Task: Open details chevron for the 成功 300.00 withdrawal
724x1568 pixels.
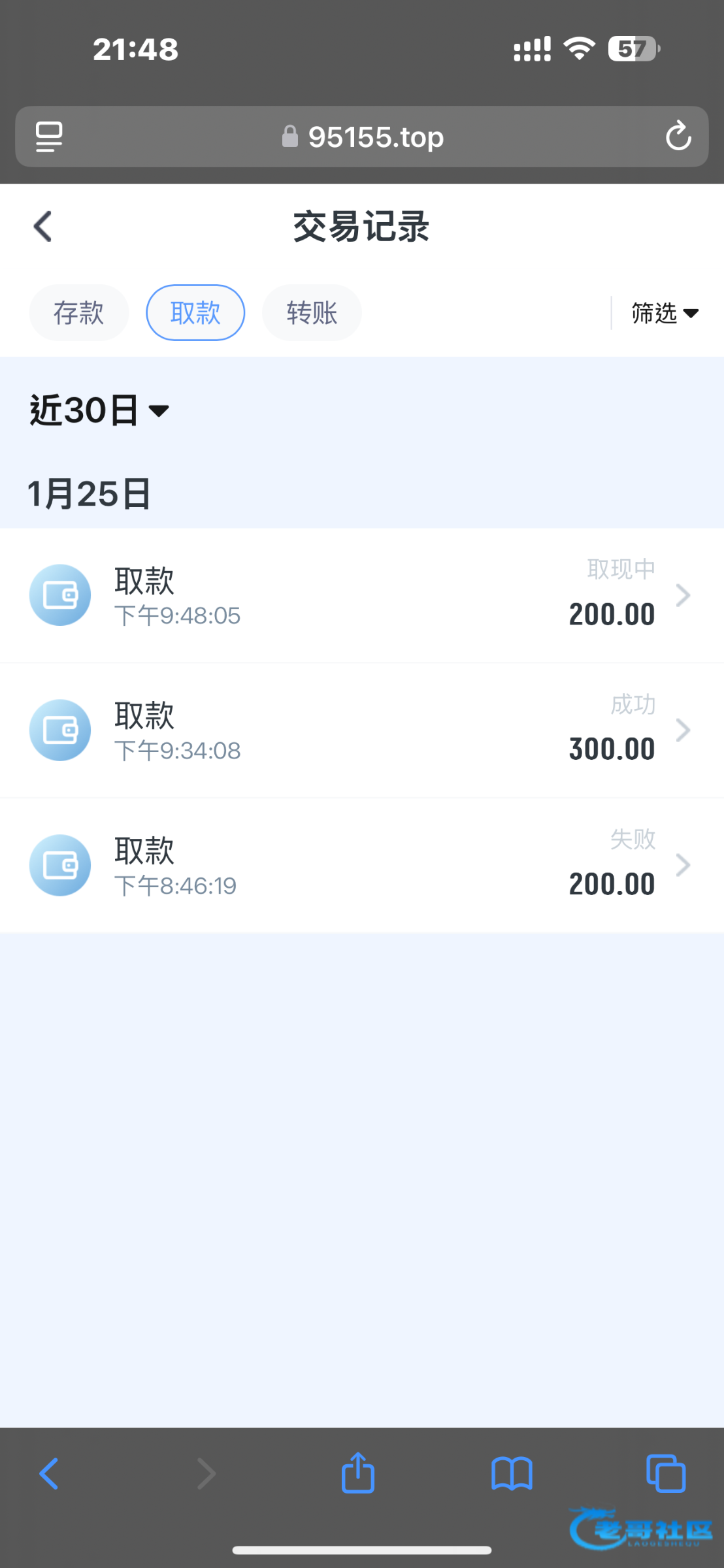Action: tap(683, 730)
